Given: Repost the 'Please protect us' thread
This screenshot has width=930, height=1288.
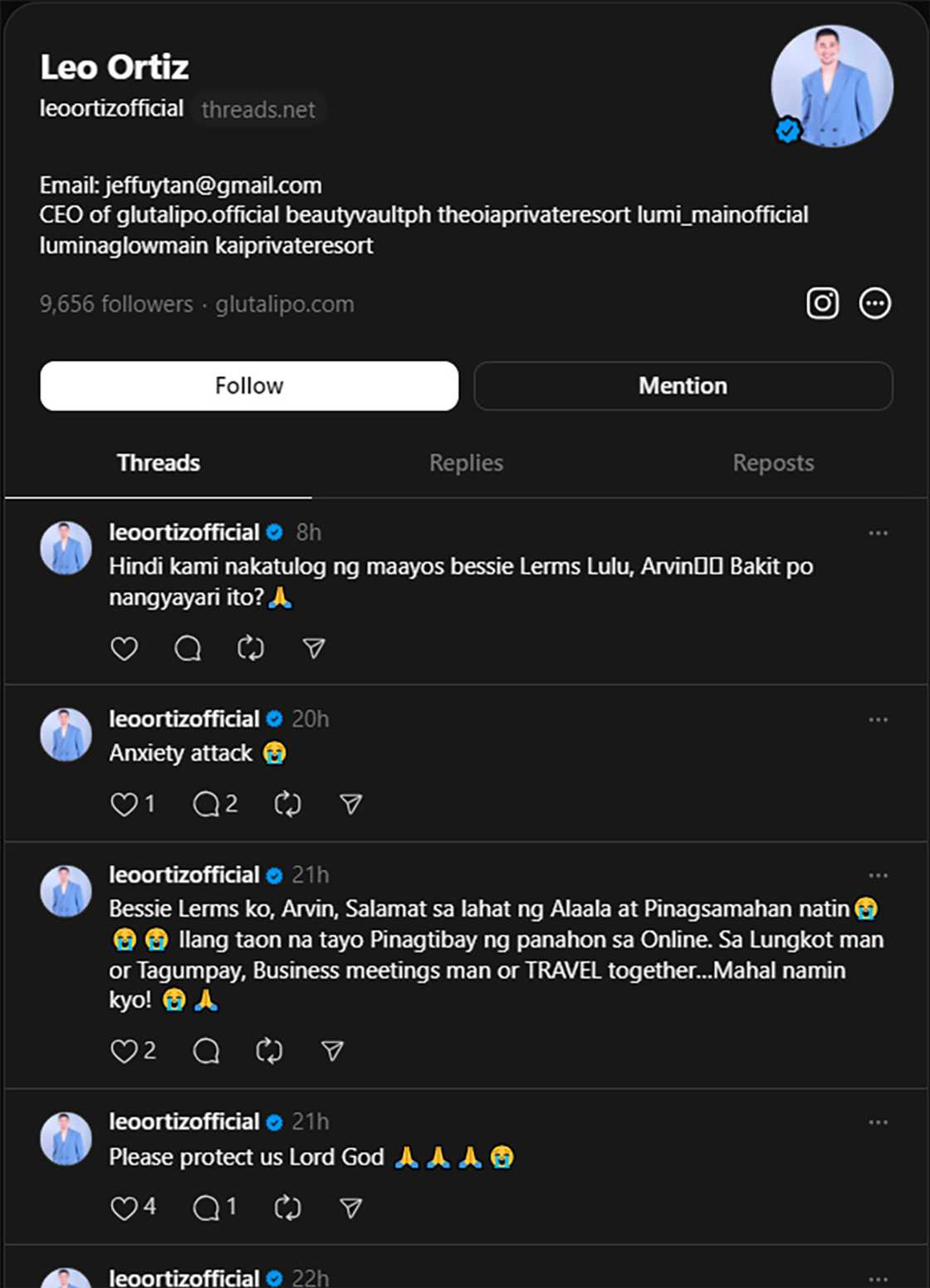Looking at the screenshot, I should tap(287, 1207).
